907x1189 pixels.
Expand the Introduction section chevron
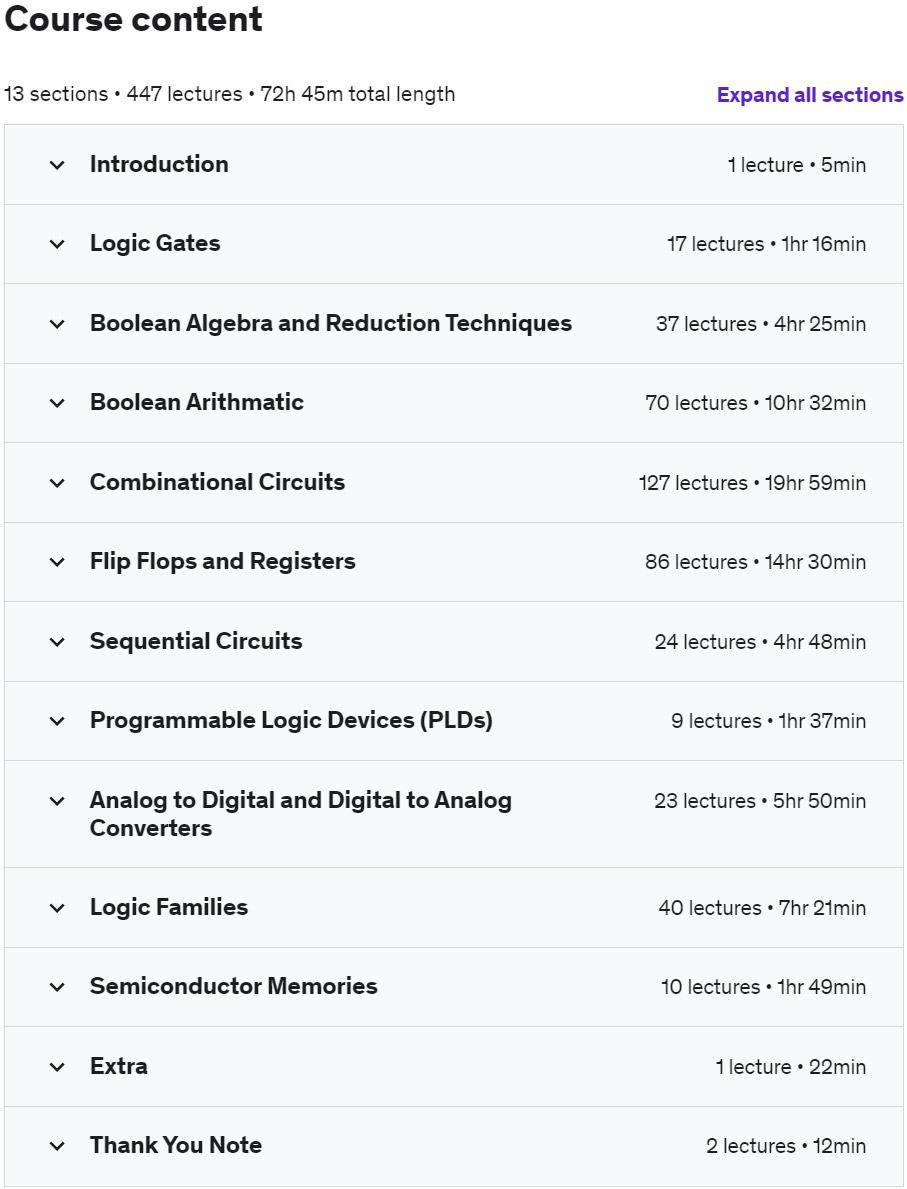click(x=57, y=165)
